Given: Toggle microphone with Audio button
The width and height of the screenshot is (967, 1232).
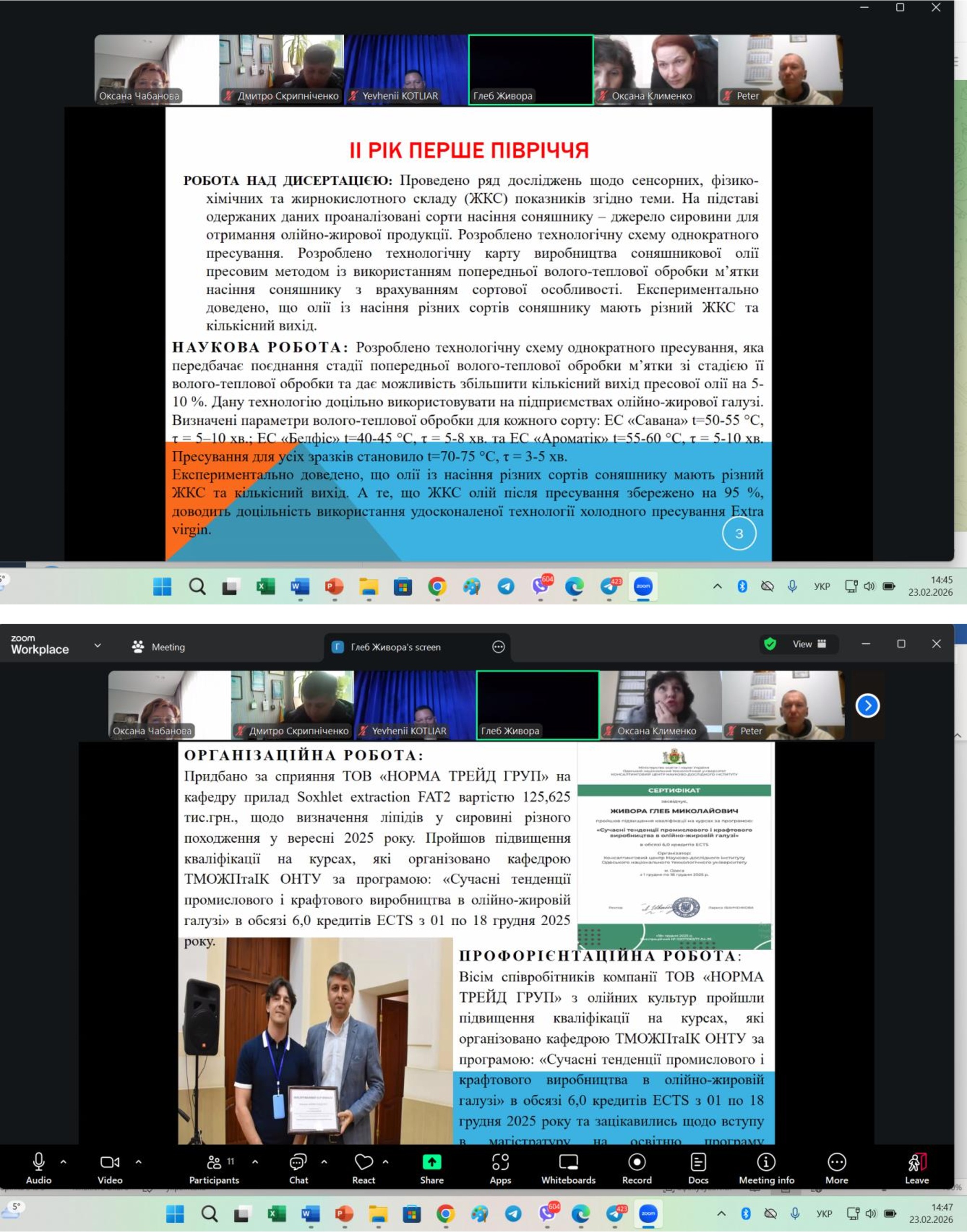Looking at the screenshot, I should click(39, 1168).
